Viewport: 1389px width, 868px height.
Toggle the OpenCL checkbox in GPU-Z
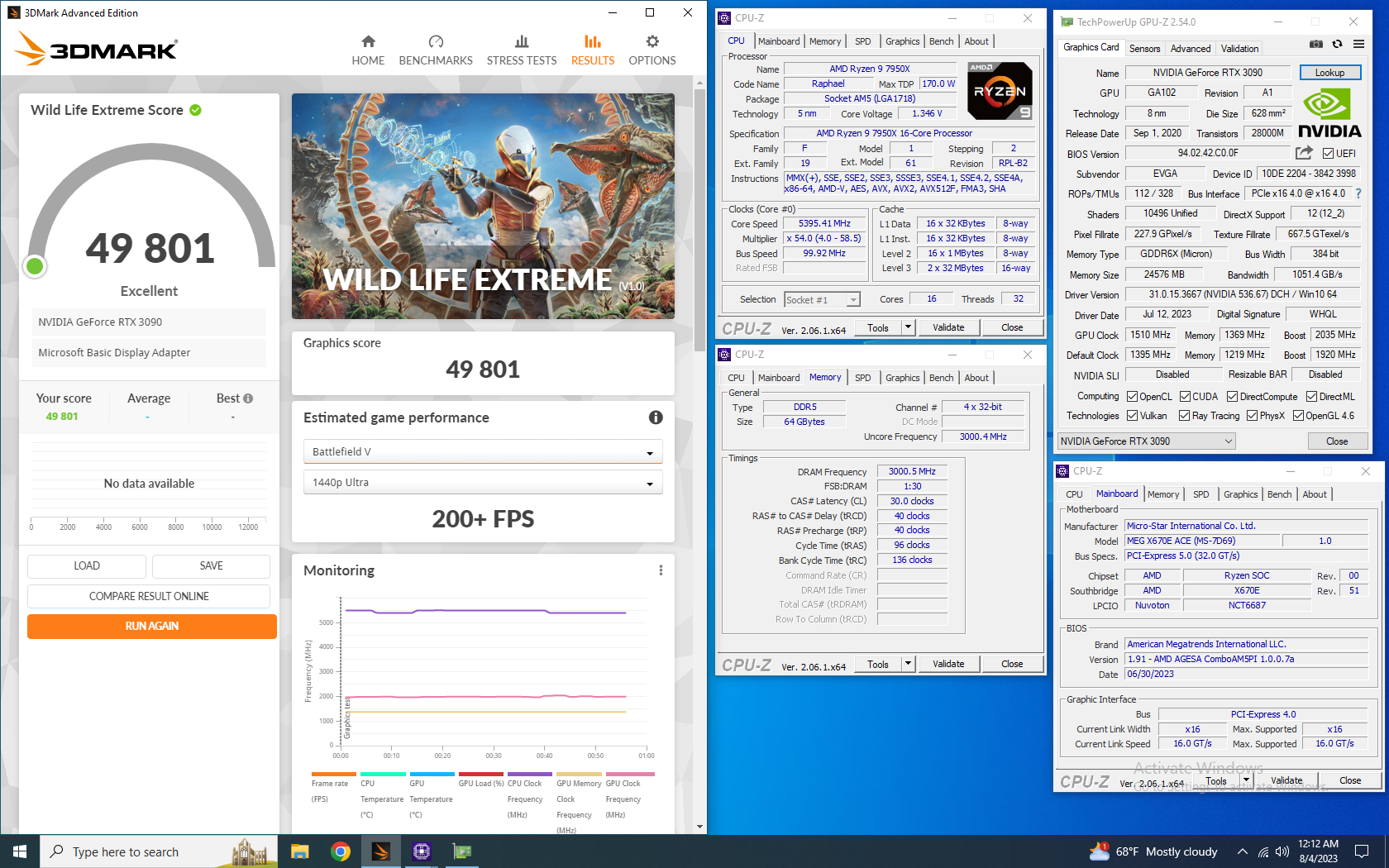tap(1133, 397)
